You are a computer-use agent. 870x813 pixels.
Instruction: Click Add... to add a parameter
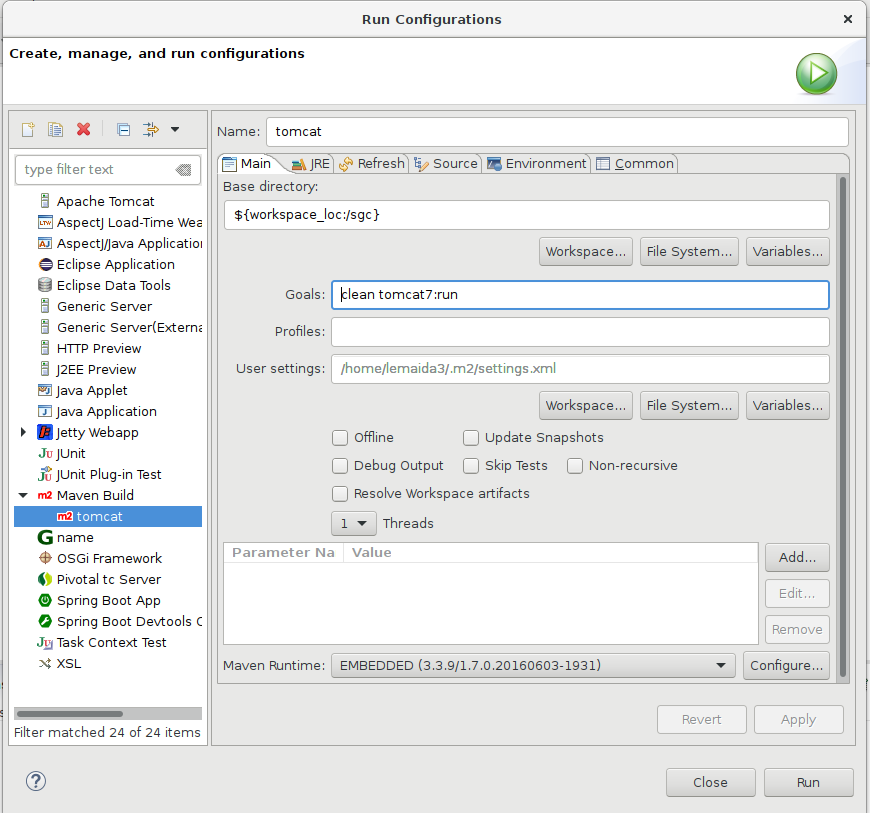(x=796, y=557)
